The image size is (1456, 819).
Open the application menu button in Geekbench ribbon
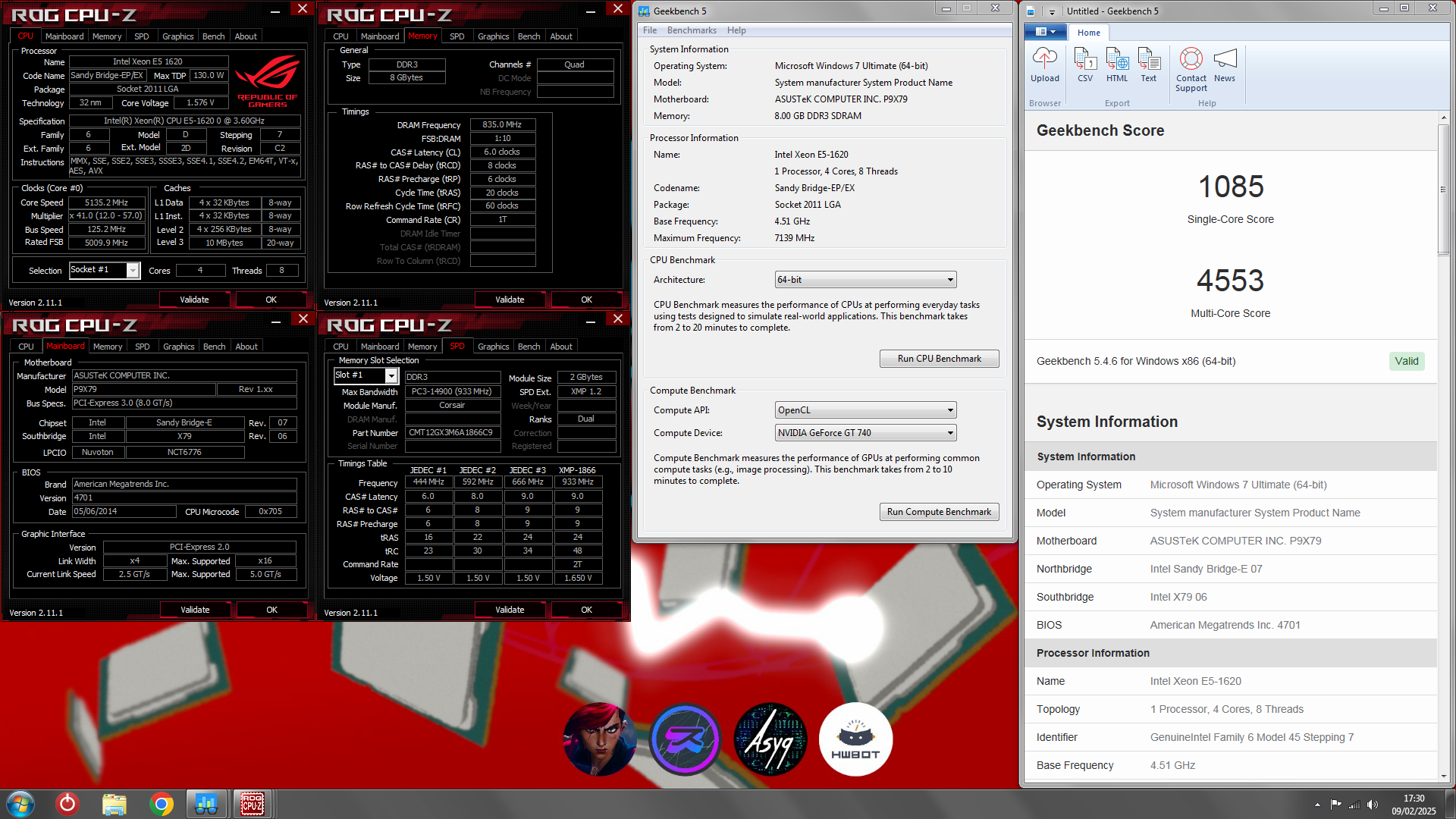pyautogui.click(x=1046, y=32)
